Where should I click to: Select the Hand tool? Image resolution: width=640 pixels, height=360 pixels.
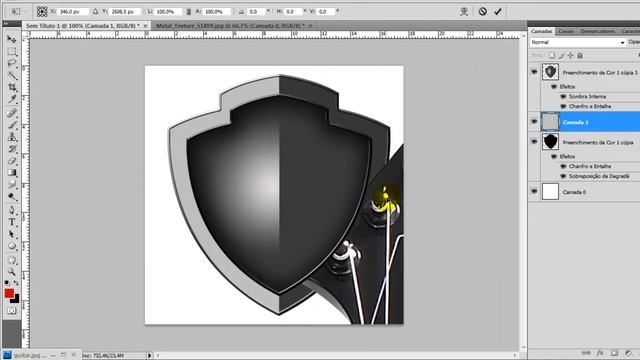point(12,260)
